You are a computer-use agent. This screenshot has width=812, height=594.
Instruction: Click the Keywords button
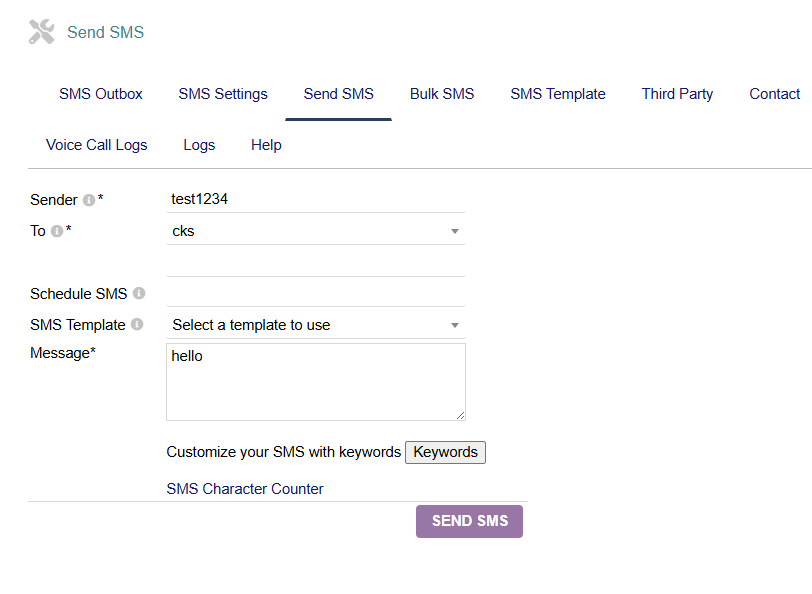coord(445,452)
